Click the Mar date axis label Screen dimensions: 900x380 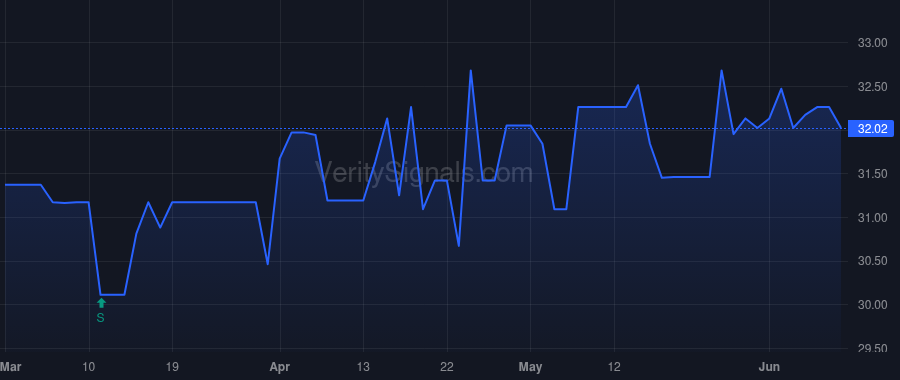pyautogui.click(x=10, y=367)
